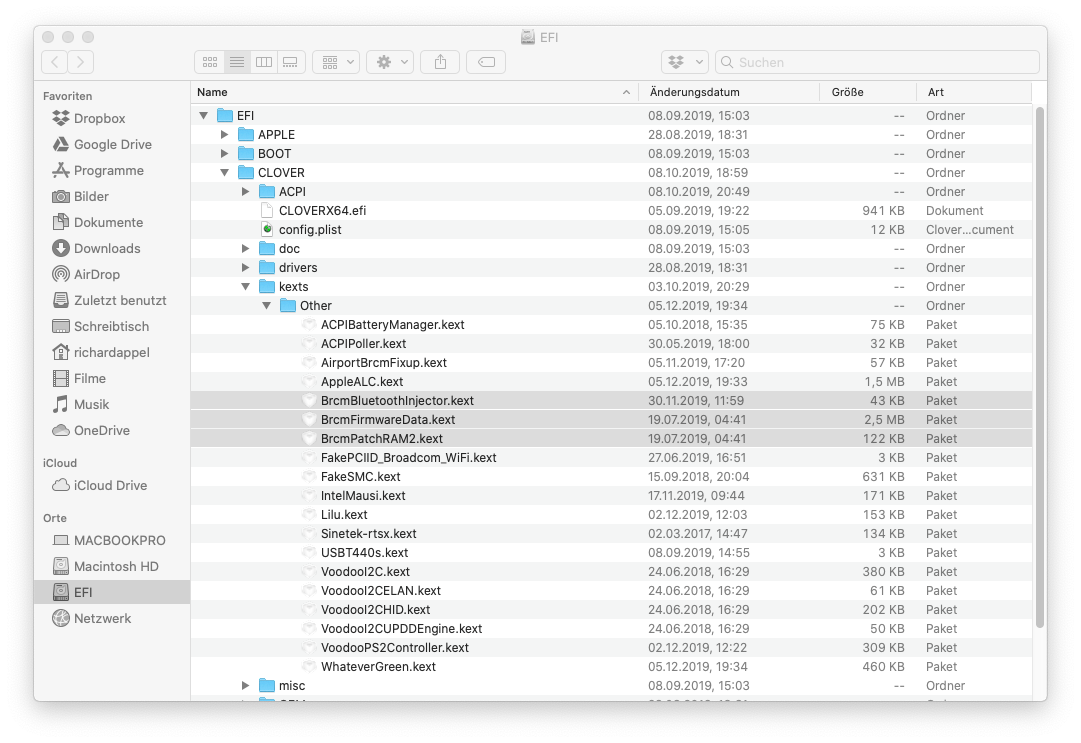The width and height of the screenshot is (1081, 743).
Task: Open the Share toolbar button
Action: pyautogui.click(x=441, y=62)
